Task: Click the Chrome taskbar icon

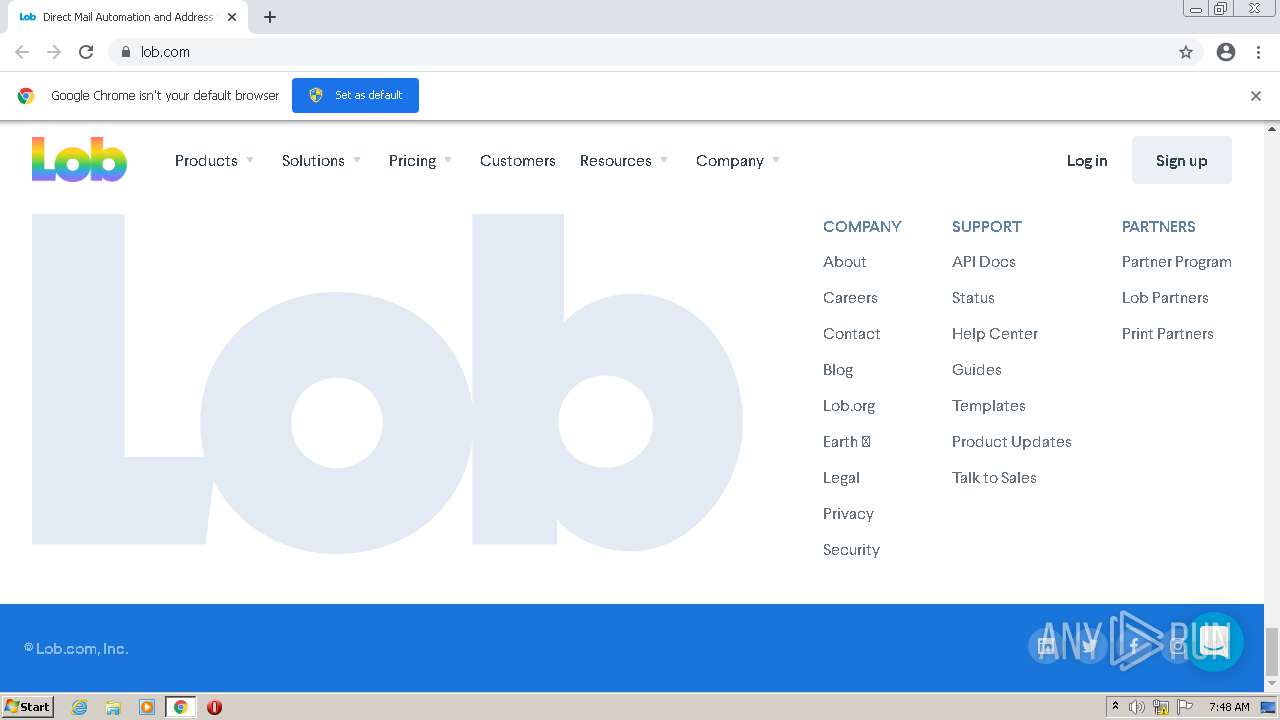Action: (180, 707)
